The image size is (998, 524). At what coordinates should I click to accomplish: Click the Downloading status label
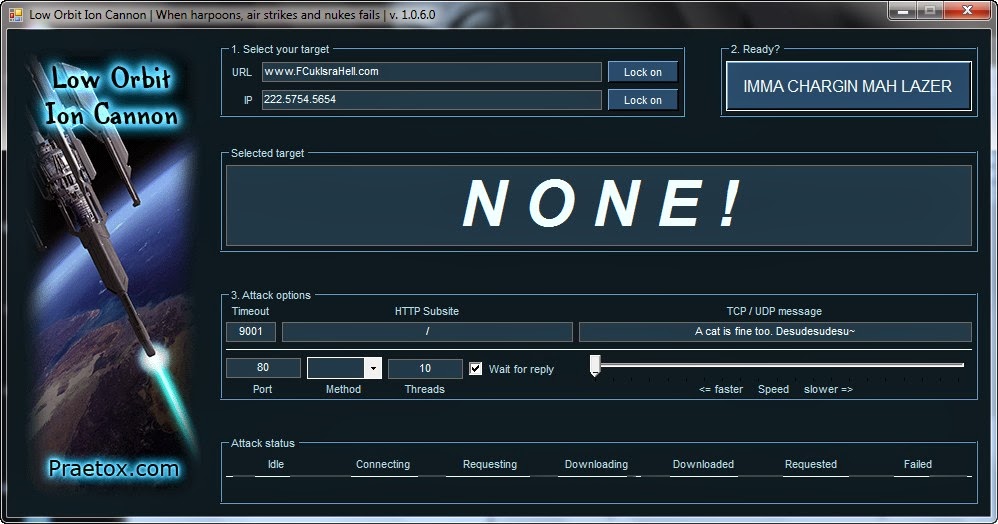point(596,464)
